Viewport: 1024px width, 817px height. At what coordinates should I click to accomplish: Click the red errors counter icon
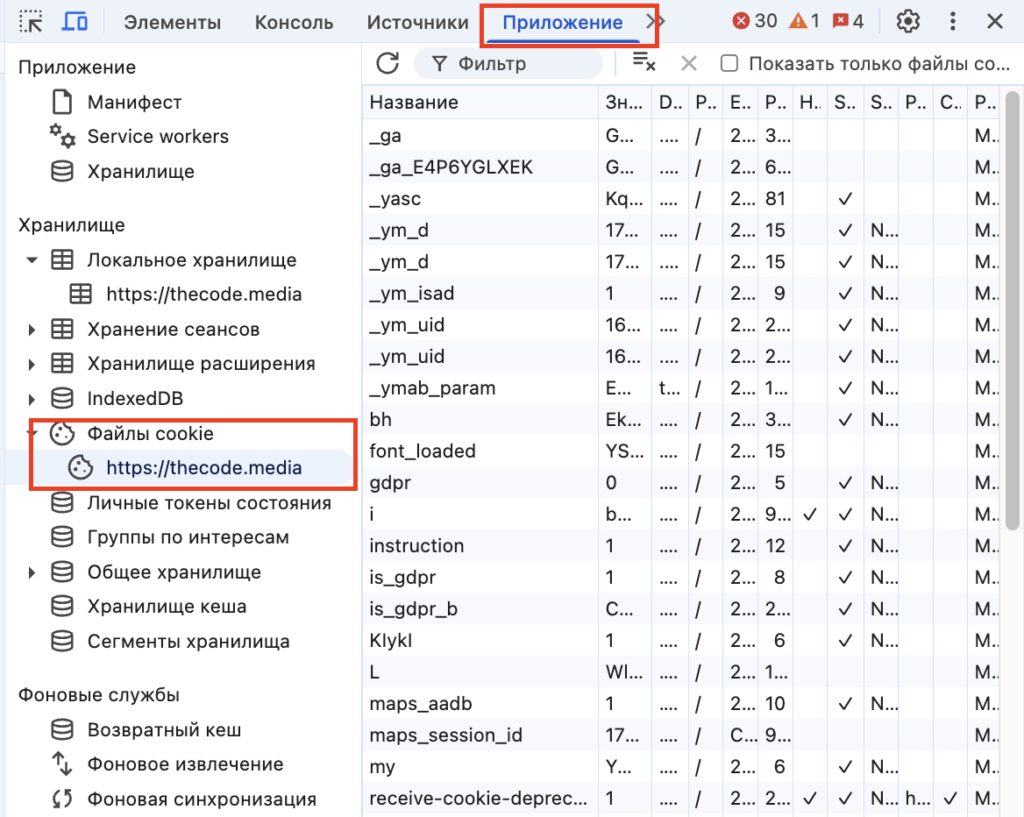(x=742, y=22)
